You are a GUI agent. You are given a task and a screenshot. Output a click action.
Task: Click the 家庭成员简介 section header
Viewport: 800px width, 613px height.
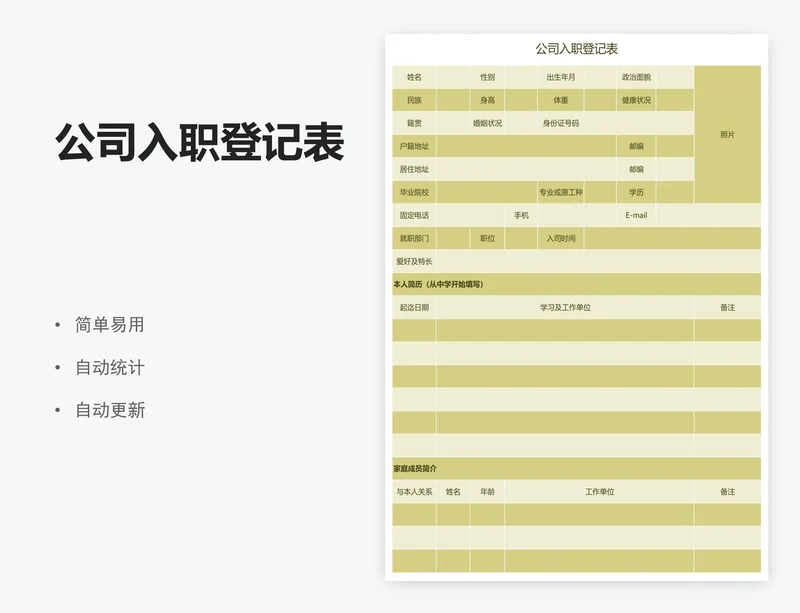[x=577, y=469]
